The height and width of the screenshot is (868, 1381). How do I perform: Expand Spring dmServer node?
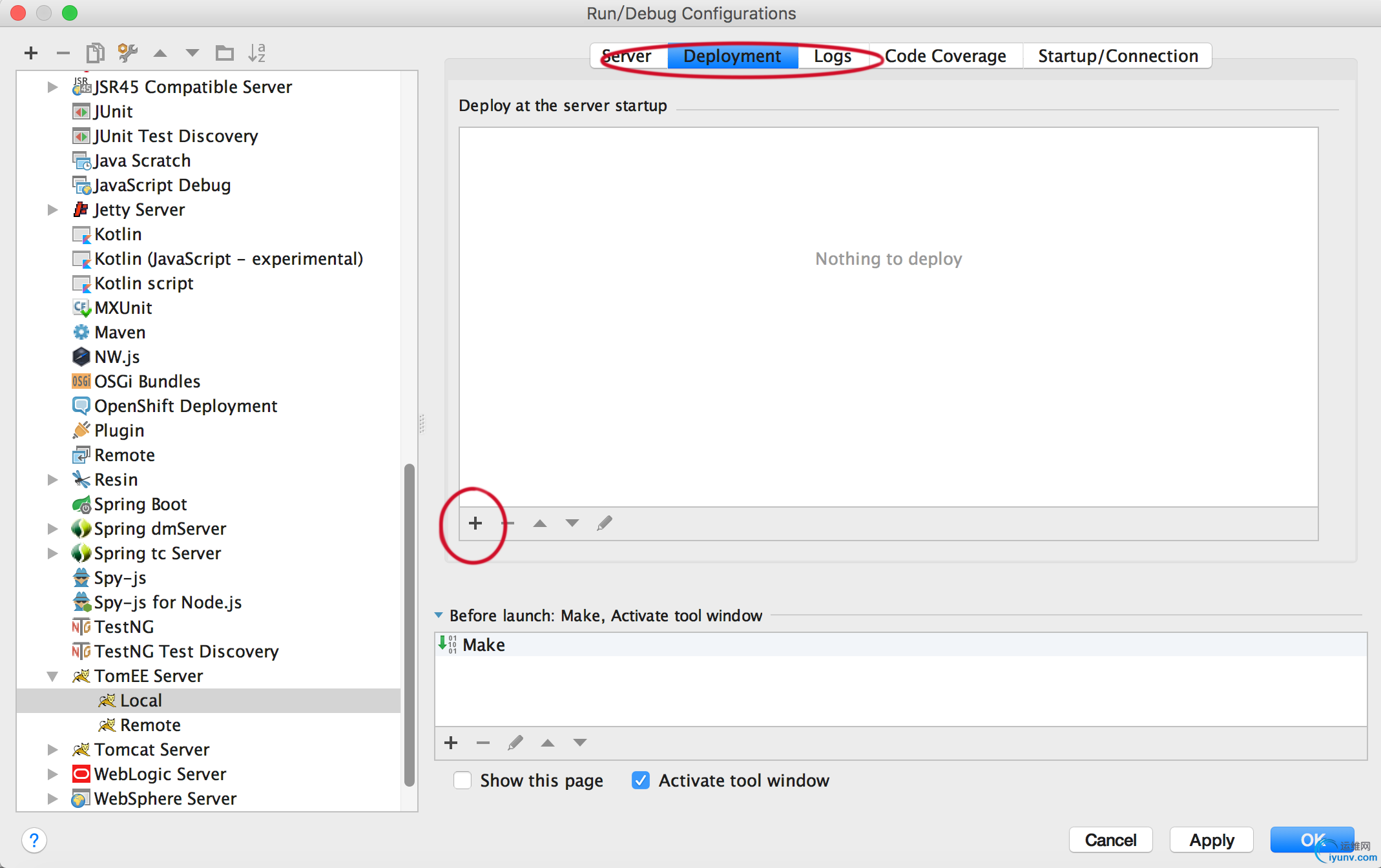coord(53,528)
